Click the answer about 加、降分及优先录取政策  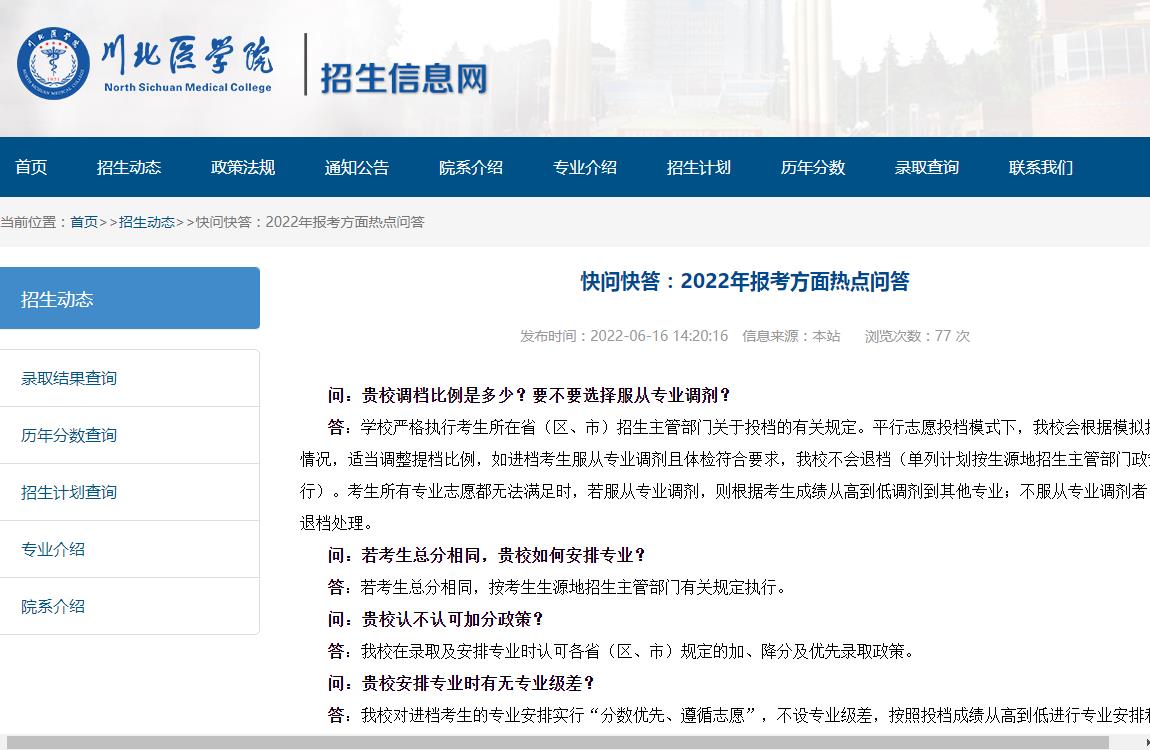[x=620, y=651]
